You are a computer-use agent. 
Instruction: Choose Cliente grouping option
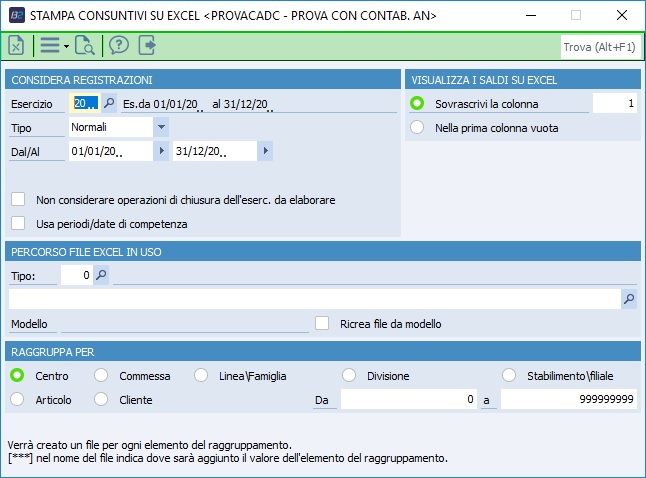101,399
